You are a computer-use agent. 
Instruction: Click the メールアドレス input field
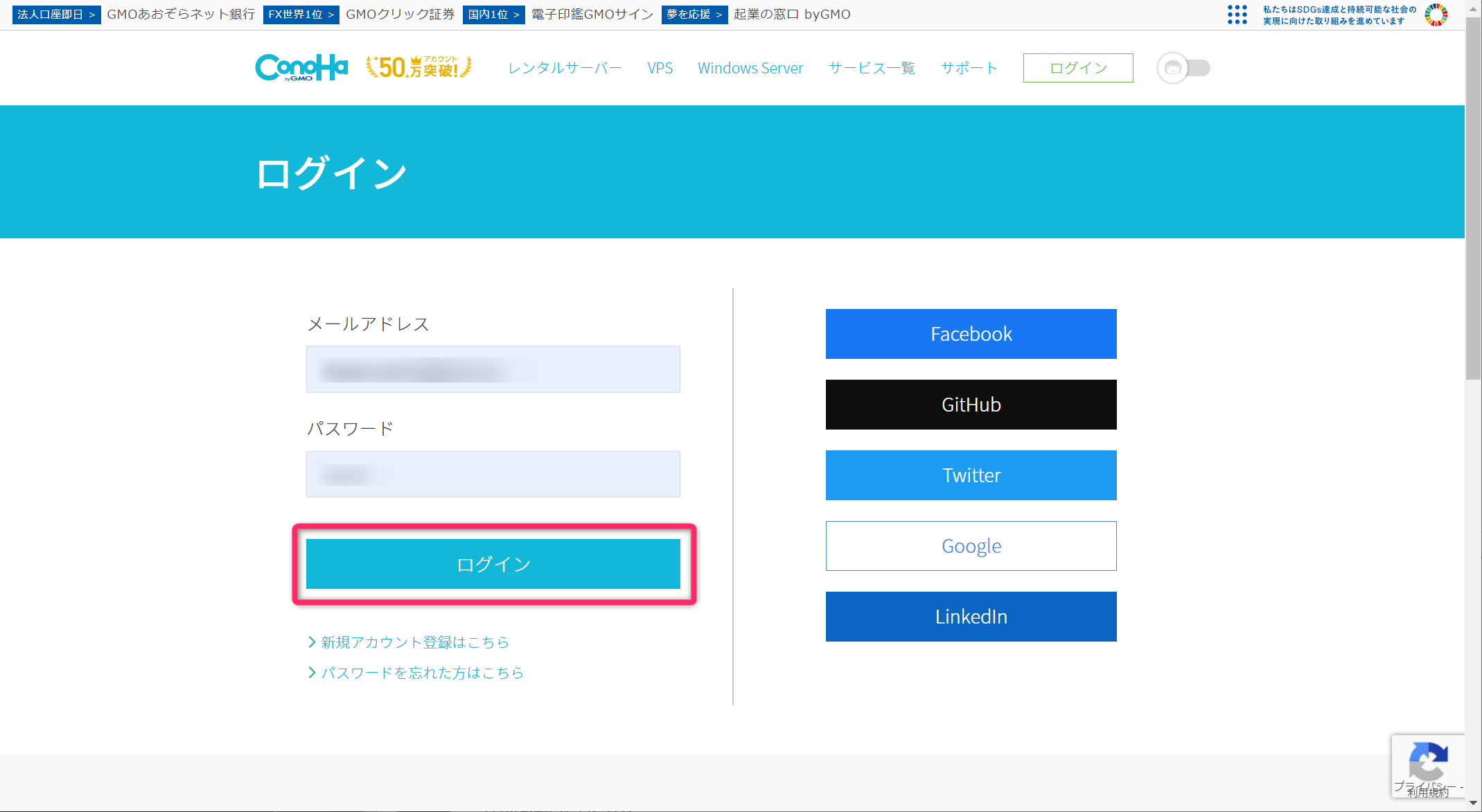click(493, 369)
